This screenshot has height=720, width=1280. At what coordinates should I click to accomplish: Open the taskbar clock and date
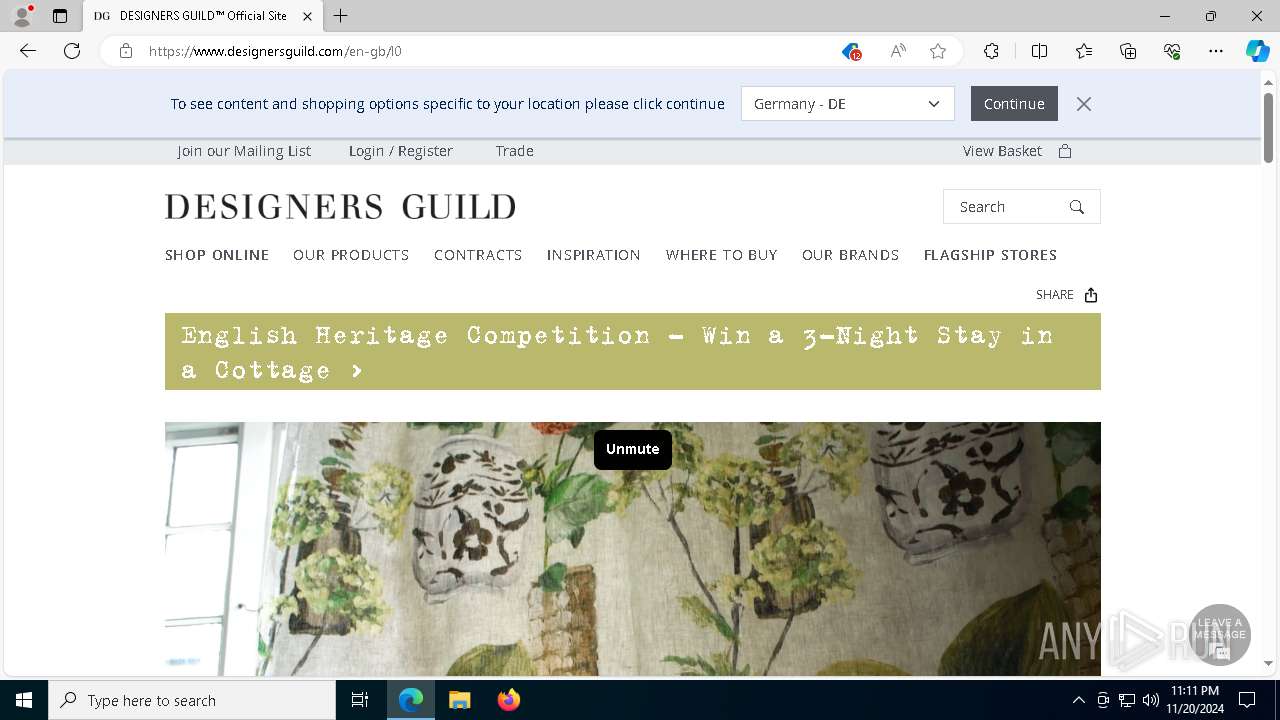coord(1195,700)
